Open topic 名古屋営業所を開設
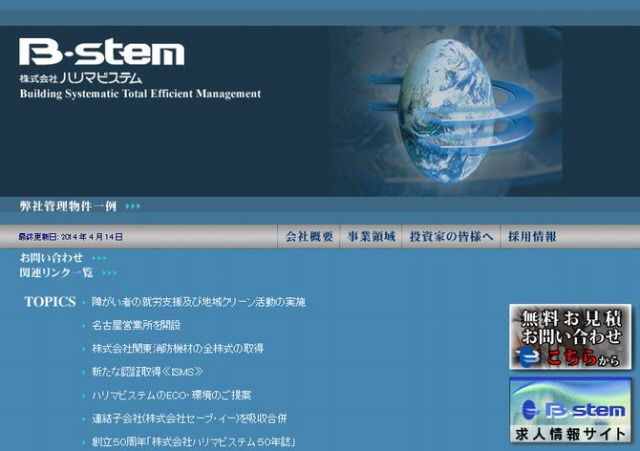 136,326
